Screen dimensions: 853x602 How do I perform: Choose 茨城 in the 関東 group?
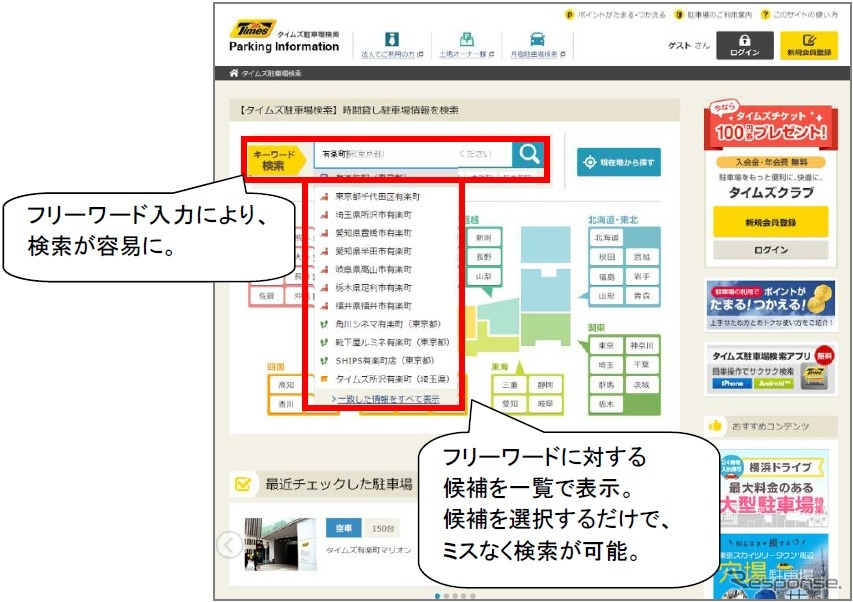point(642,385)
